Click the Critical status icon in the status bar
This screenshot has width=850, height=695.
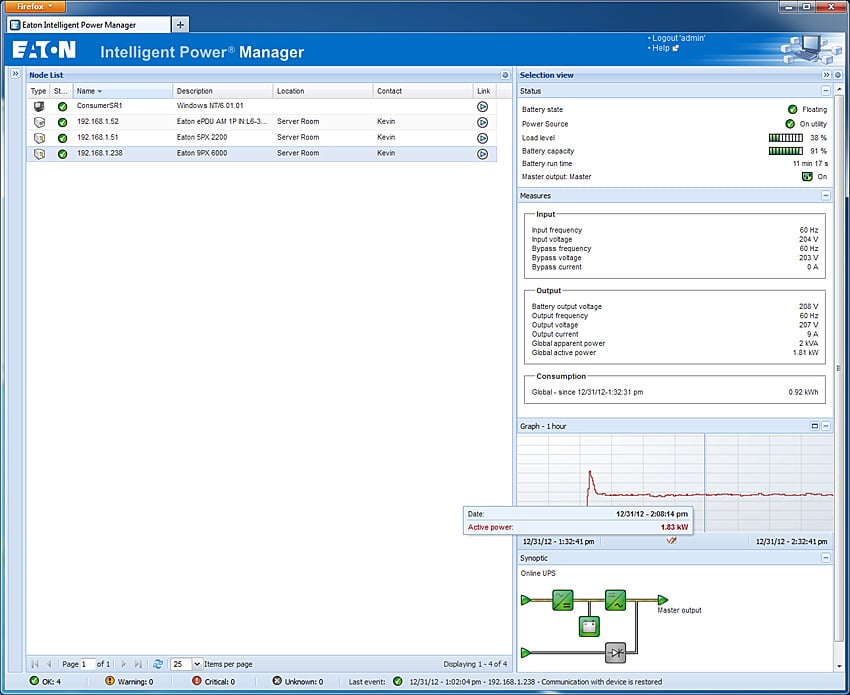197,681
